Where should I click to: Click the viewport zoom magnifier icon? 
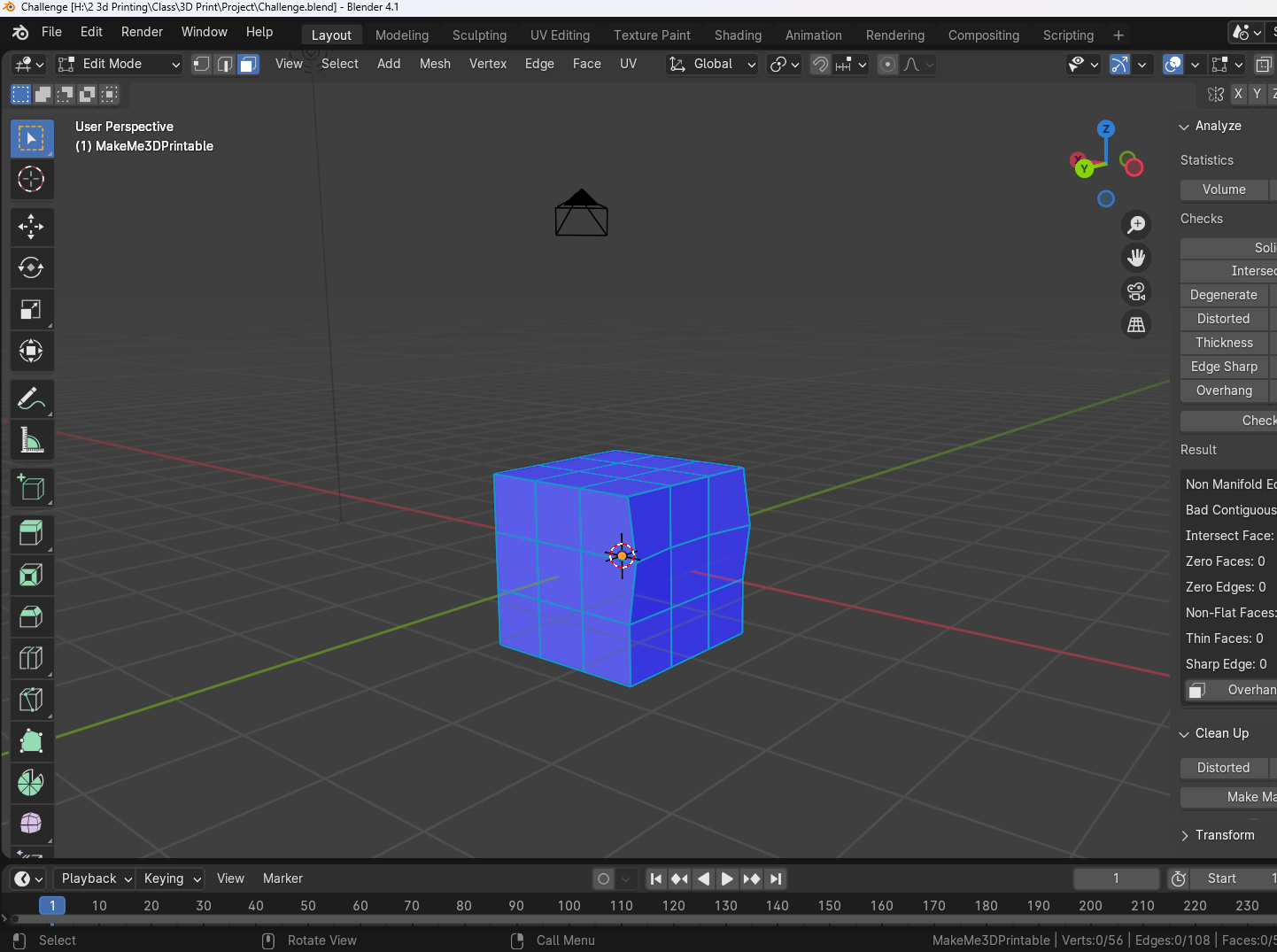pos(1136,225)
